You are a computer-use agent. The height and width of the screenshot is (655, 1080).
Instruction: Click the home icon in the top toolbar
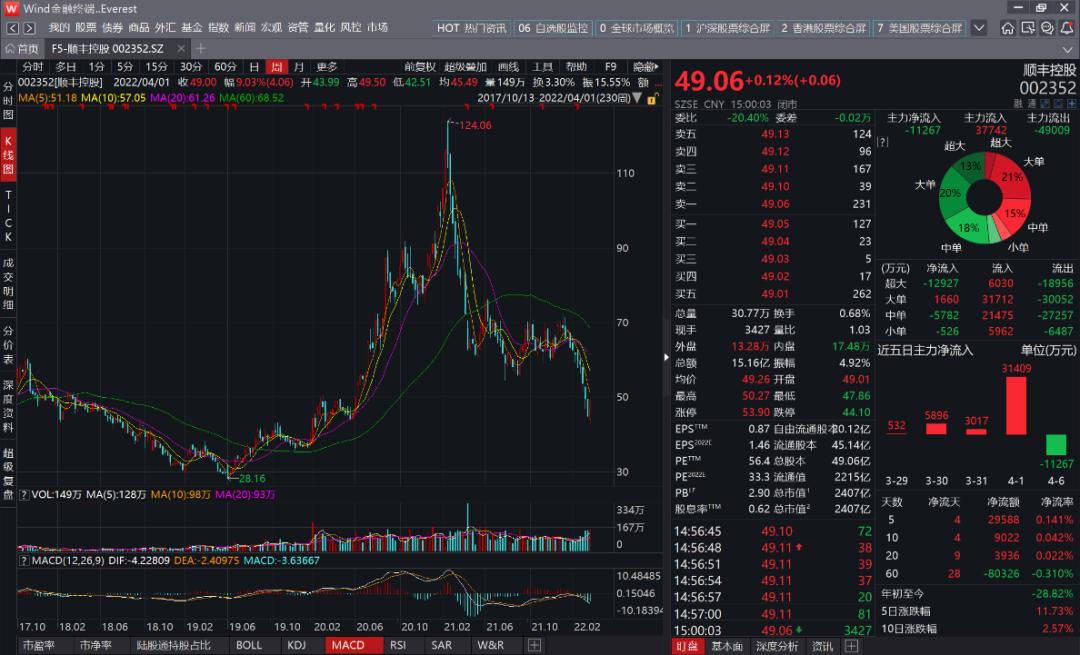[x=1008, y=28]
